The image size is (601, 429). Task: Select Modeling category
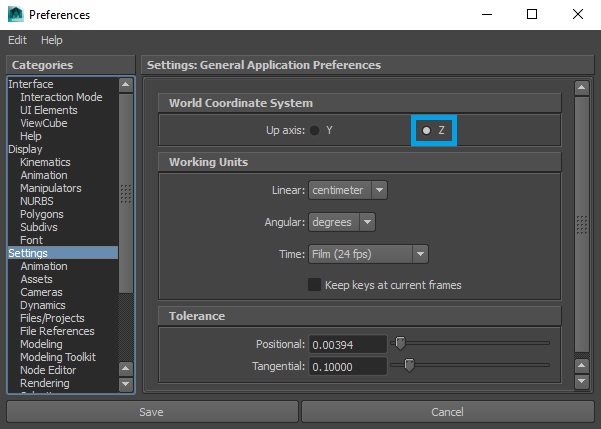click(x=63, y=344)
